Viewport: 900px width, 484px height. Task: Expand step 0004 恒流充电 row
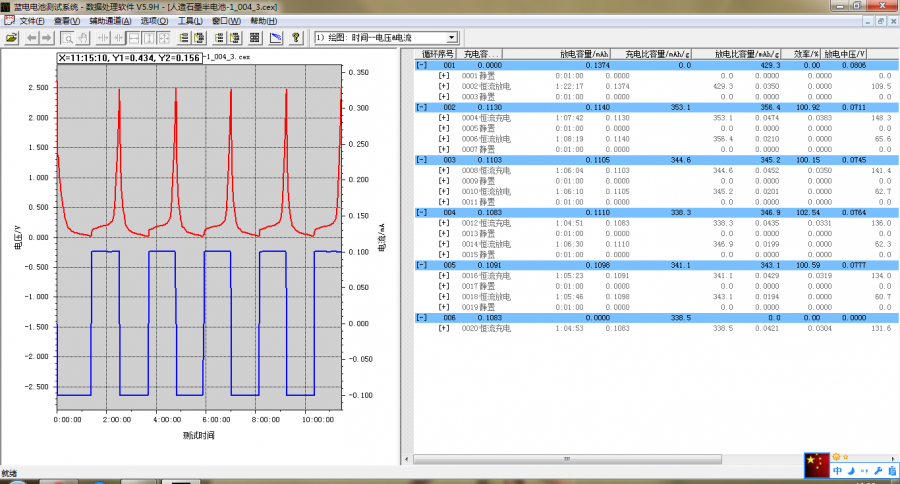pos(443,117)
